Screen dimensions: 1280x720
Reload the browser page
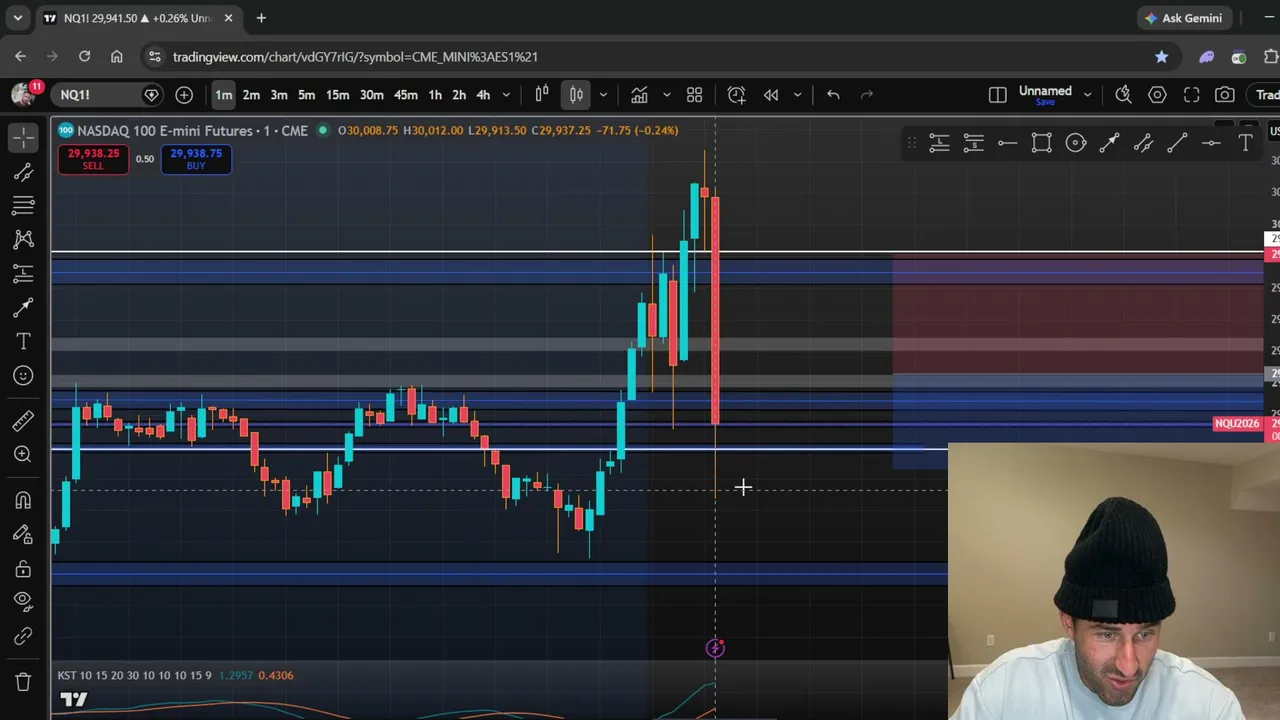click(84, 57)
